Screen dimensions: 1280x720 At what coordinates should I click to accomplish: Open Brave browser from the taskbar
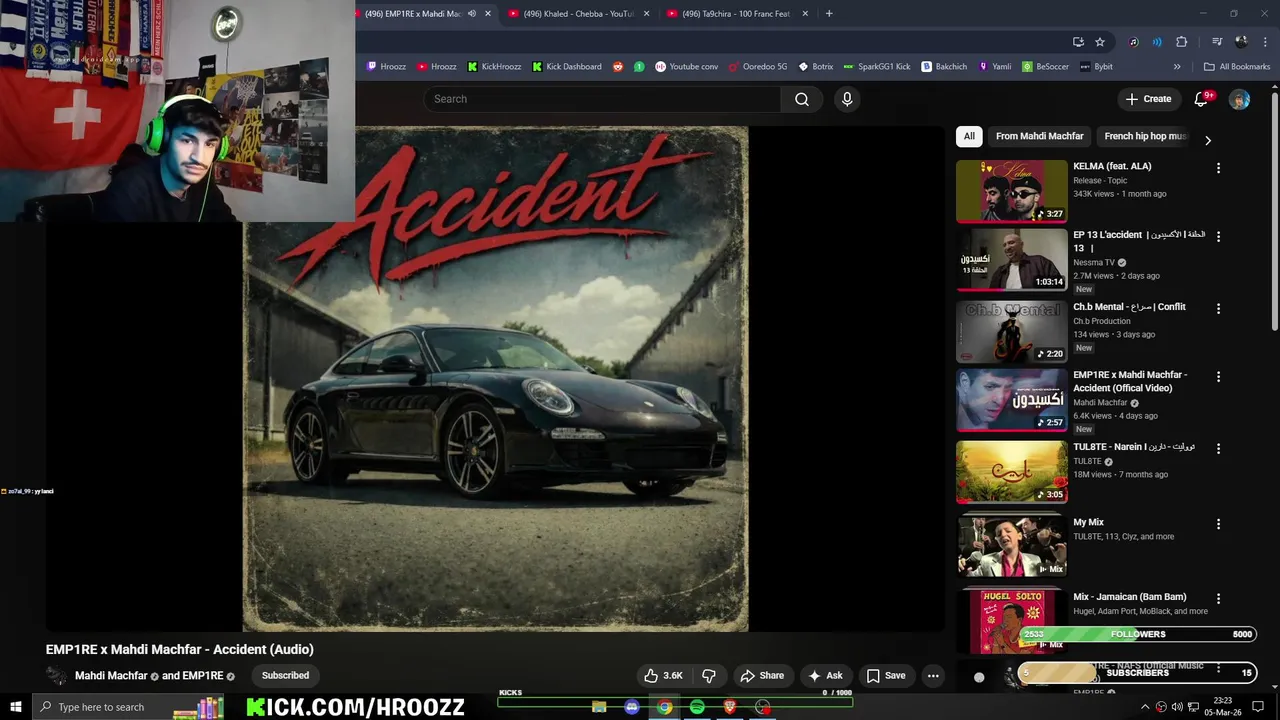730,707
